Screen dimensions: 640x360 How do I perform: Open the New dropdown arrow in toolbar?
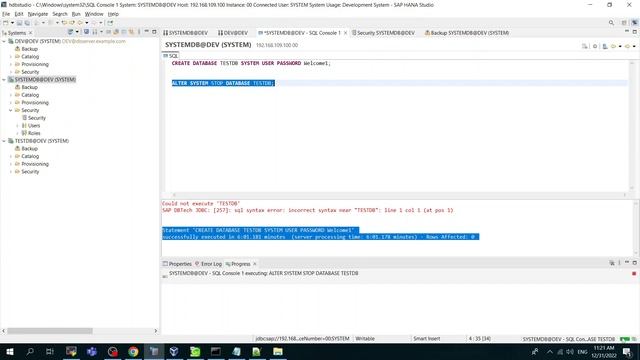point(12,23)
